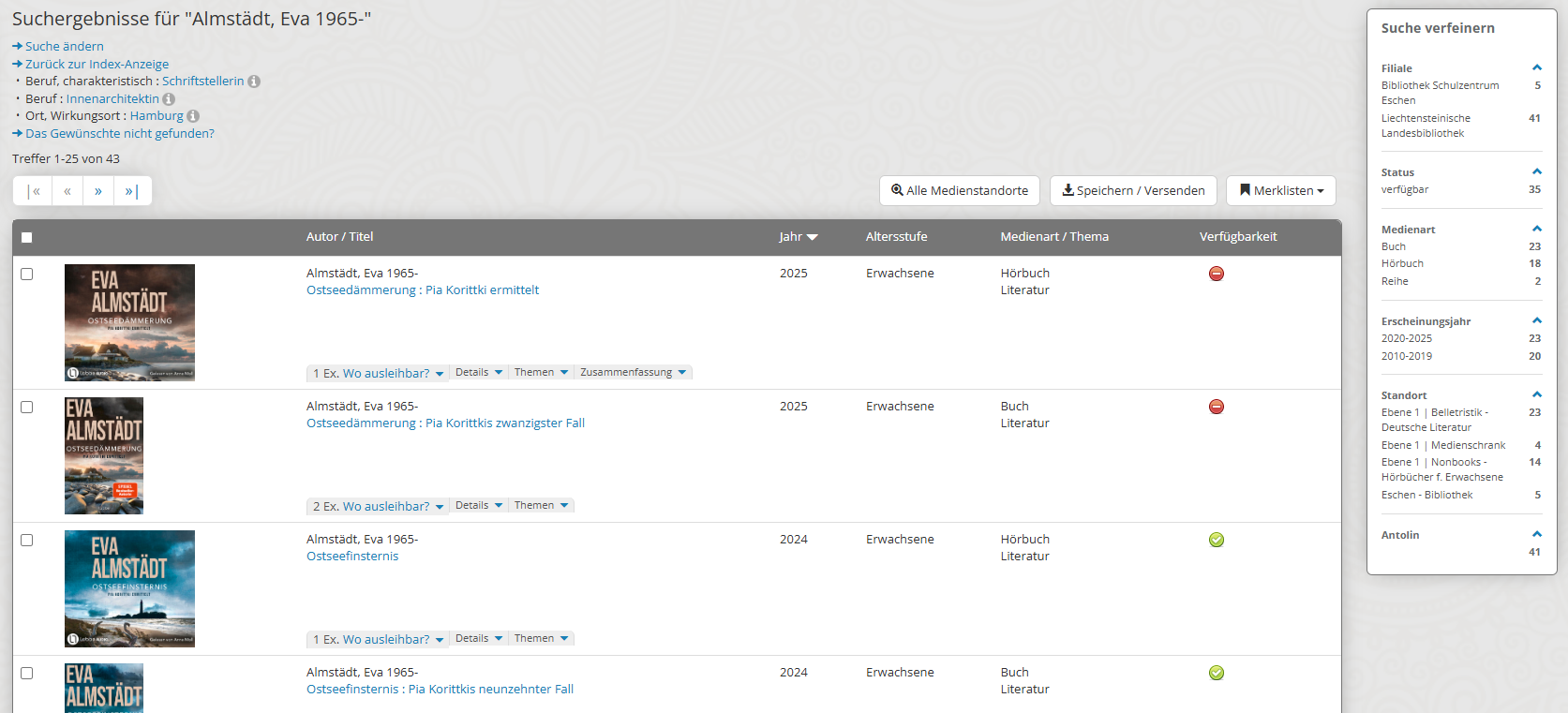Click the green available icon for Ostseefinsternis Hörbuch
Viewport: 1568px width, 713px height.
click(x=1217, y=540)
